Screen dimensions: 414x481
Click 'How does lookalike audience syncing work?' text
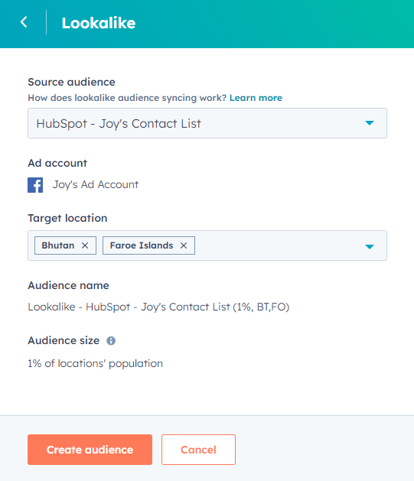[x=127, y=98]
